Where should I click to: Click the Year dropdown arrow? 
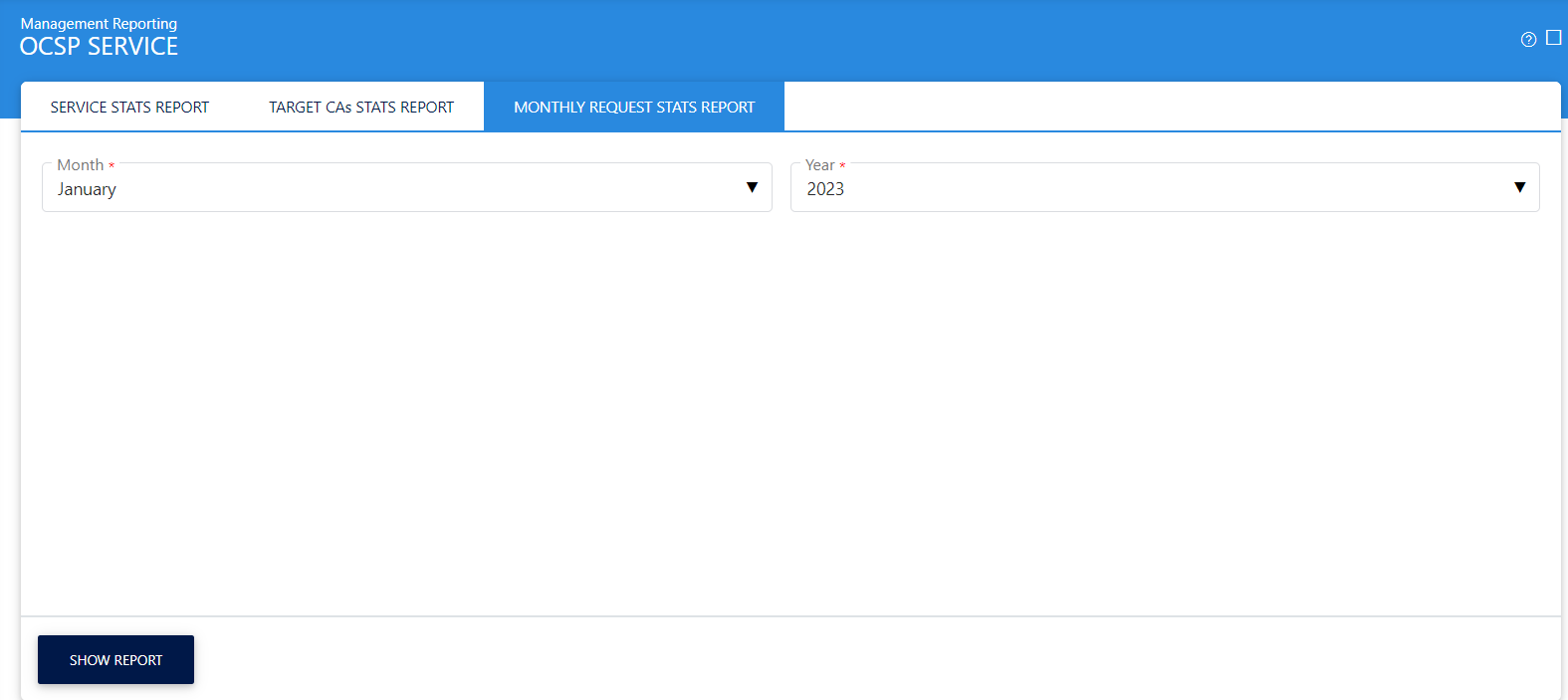[1519, 187]
